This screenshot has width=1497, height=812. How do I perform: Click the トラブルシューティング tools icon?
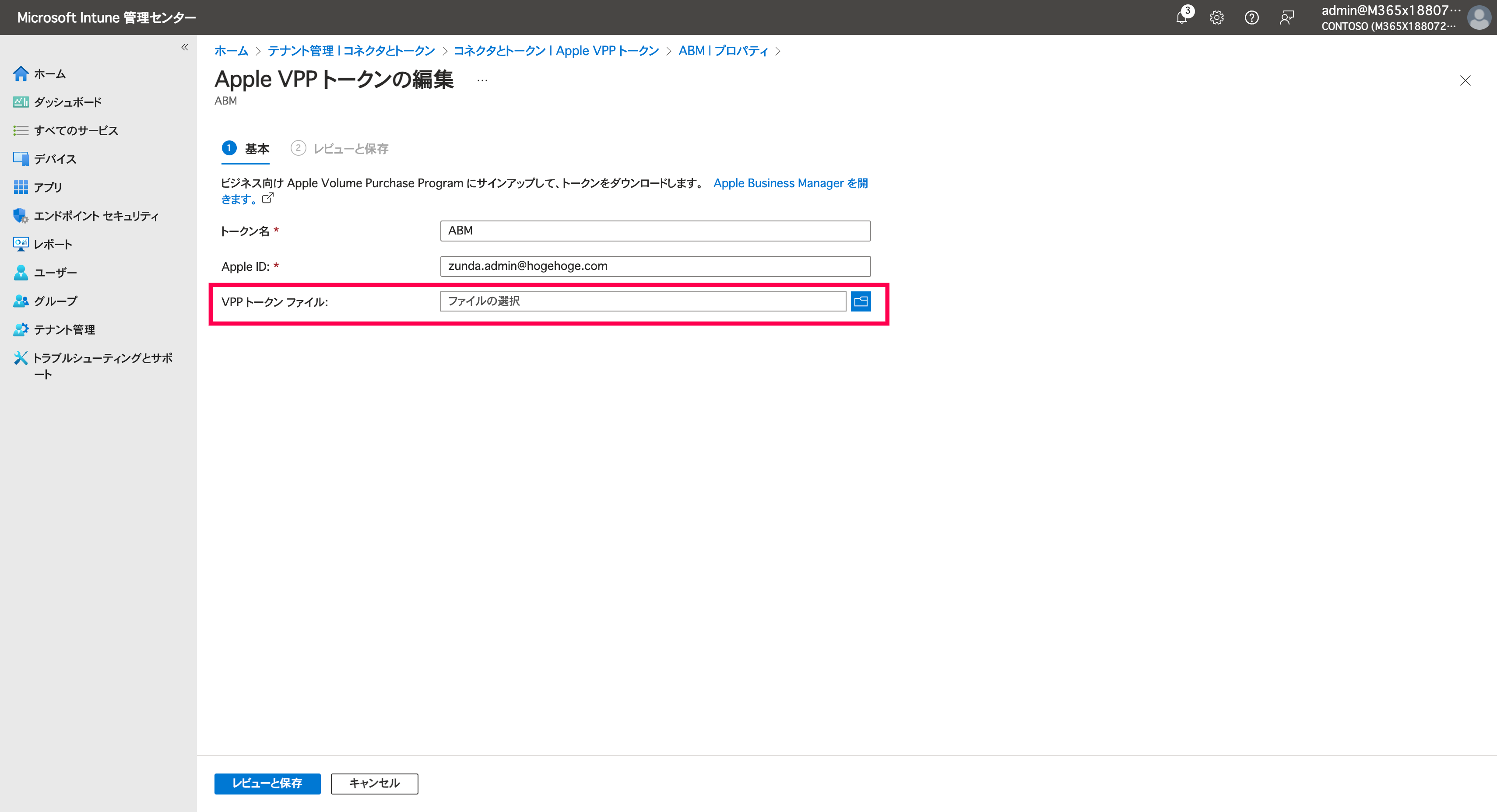20,358
